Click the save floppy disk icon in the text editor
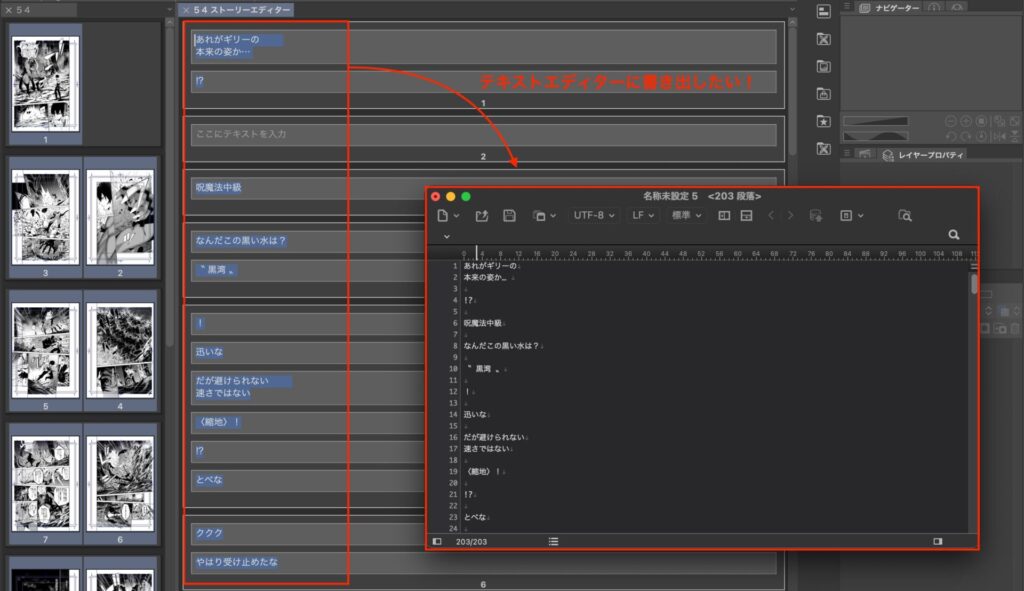Screen dimensions: 1024x591 coord(509,215)
